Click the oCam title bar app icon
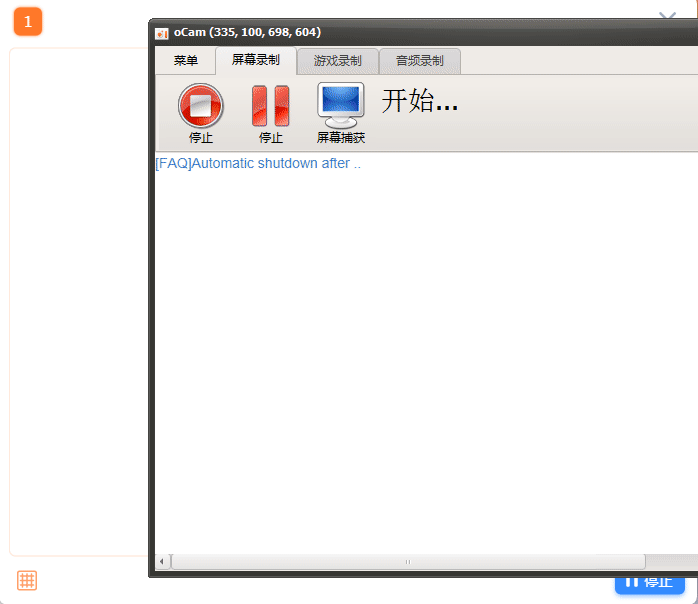 162,33
